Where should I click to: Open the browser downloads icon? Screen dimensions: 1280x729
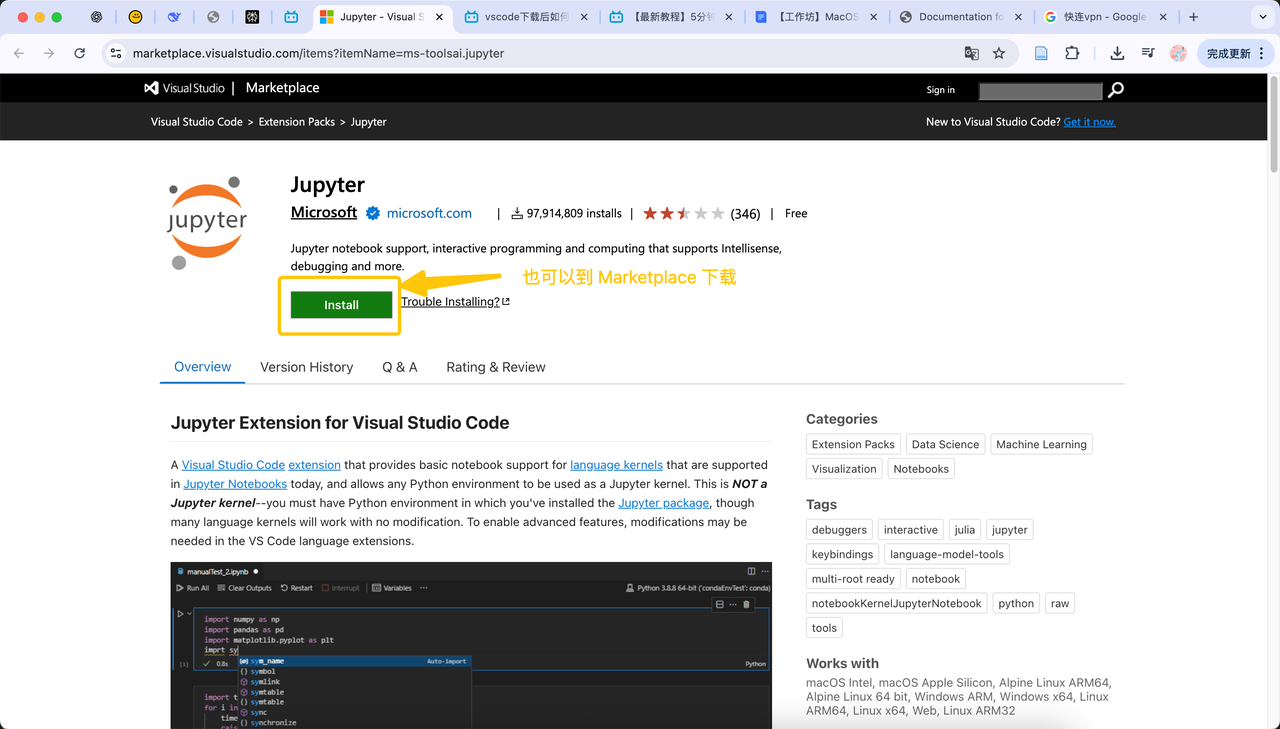tap(1117, 53)
